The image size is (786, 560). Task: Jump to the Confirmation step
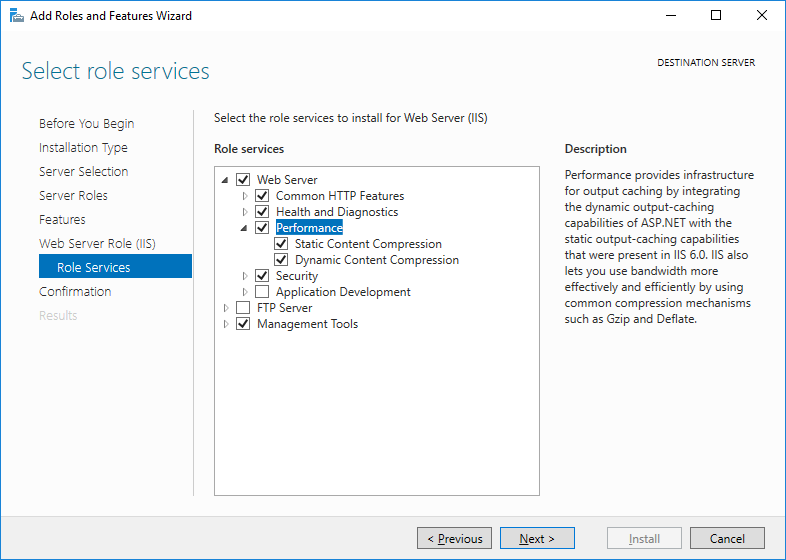tap(75, 291)
